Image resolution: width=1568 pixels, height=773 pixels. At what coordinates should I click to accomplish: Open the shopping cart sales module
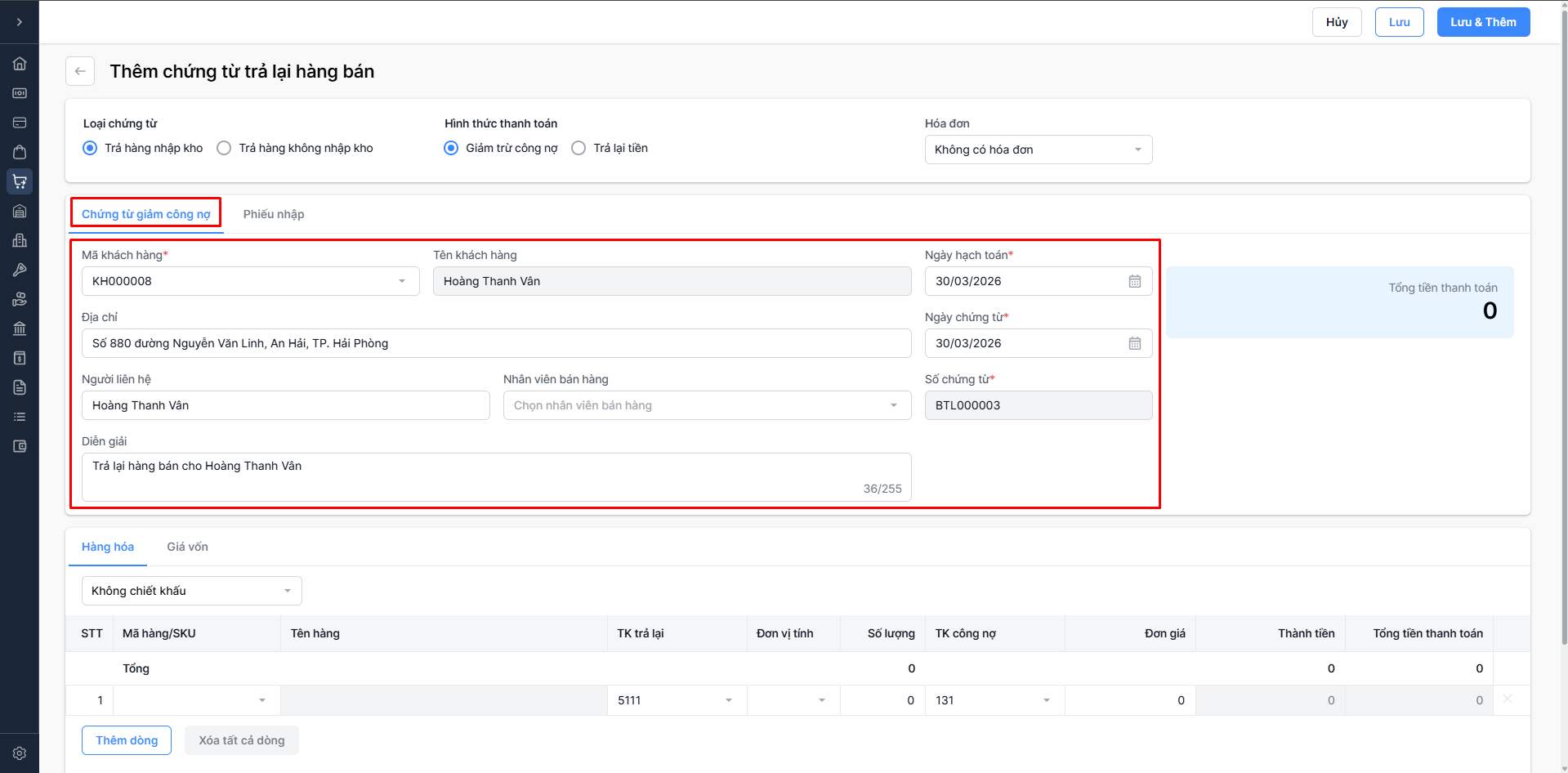pos(20,181)
